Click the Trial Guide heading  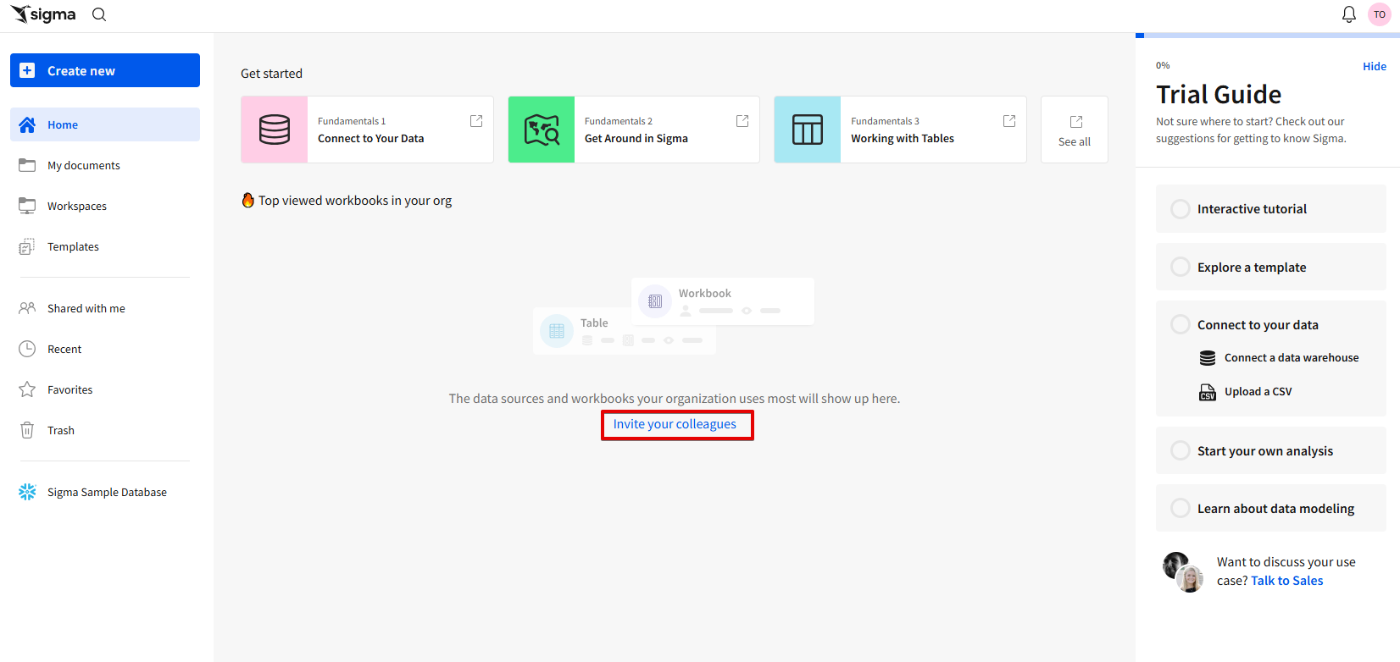click(x=1218, y=94)
